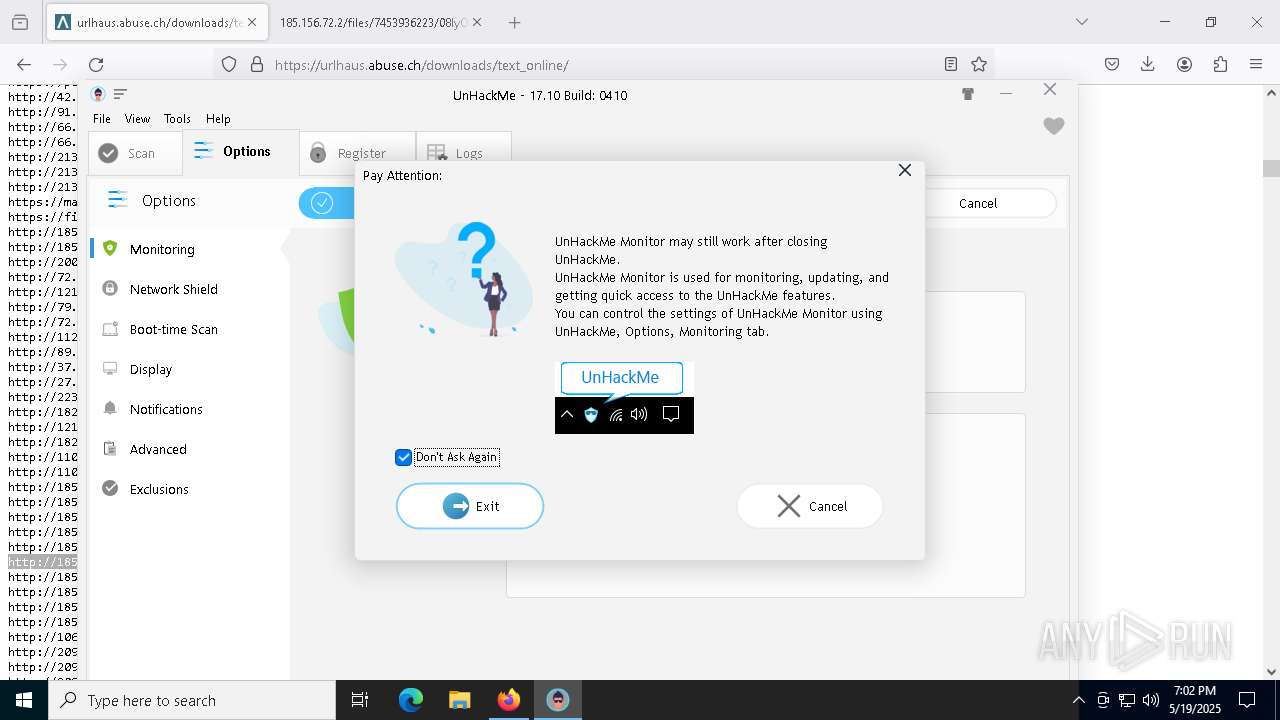
Task: Click the Network Shield lock icon
Action: (x=110, y=288)
